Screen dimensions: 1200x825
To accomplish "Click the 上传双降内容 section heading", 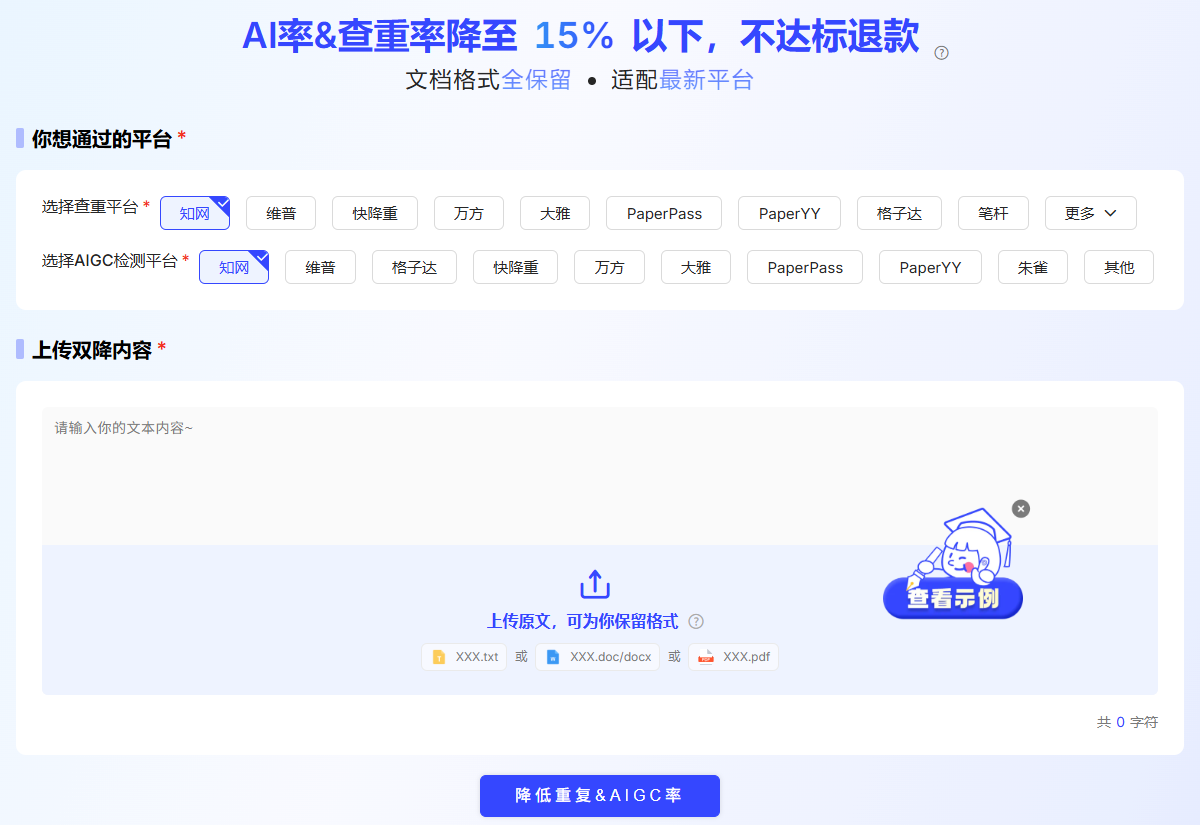I will point(92,350).
